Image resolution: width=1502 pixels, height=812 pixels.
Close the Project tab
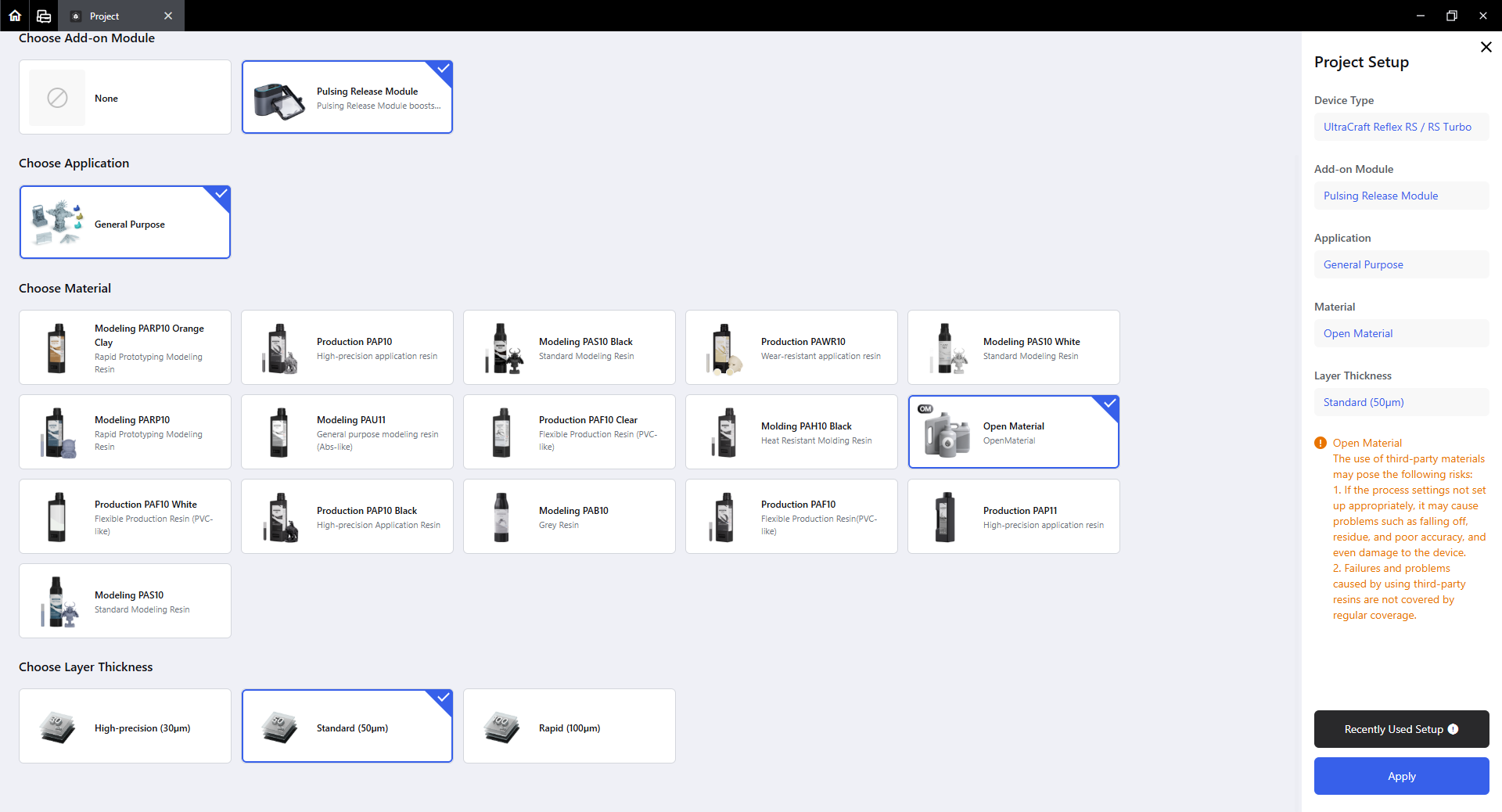pos(168,16)
